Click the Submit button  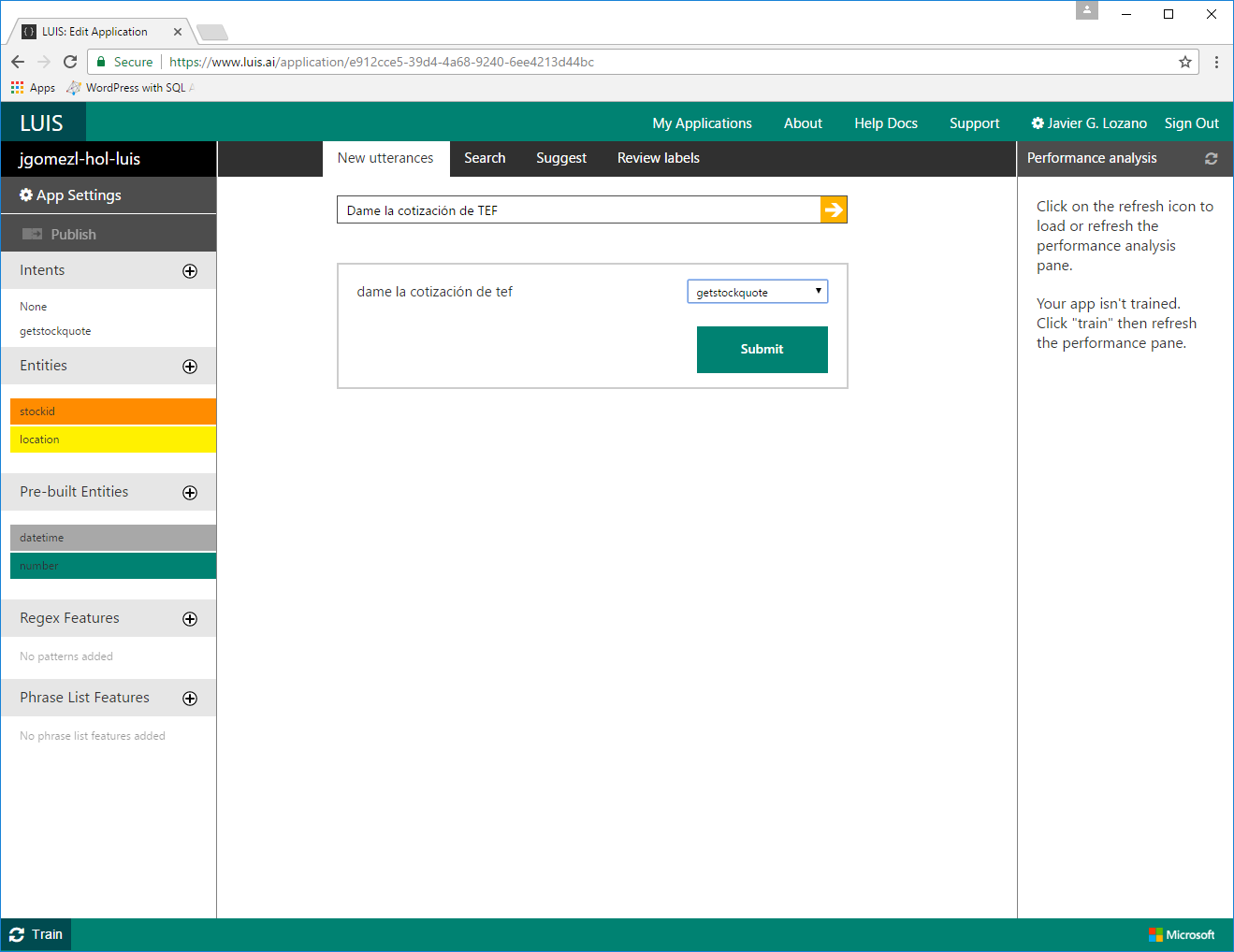[x=762, y=350]
